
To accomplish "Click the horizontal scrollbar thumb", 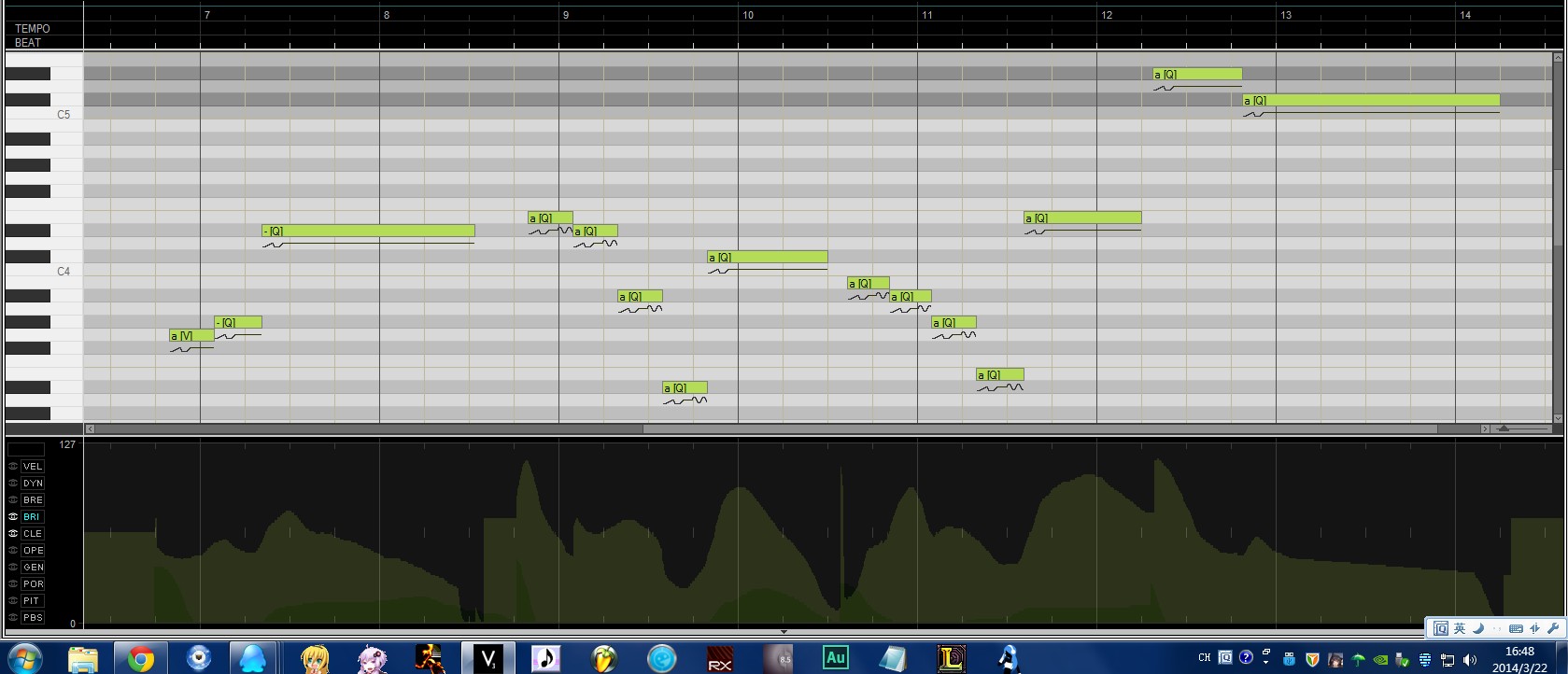I will tap(1039, 429).
